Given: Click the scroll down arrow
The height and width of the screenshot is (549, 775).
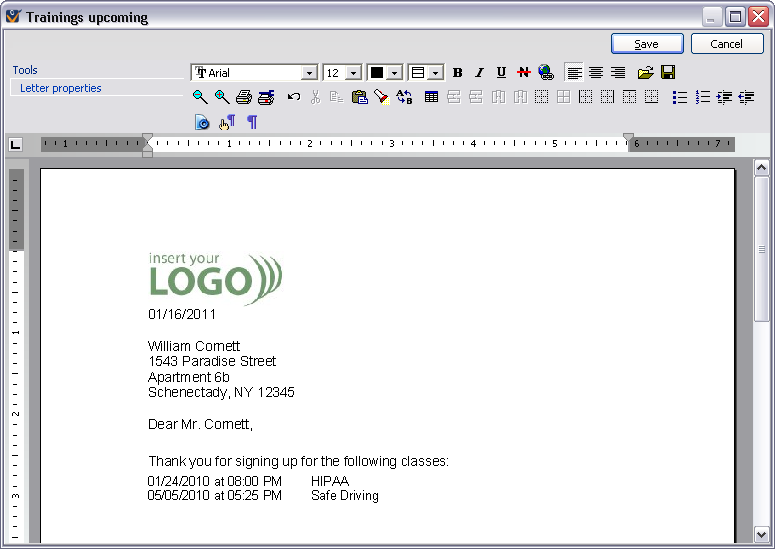Looking at the screenshot, I should coord(762,534).
